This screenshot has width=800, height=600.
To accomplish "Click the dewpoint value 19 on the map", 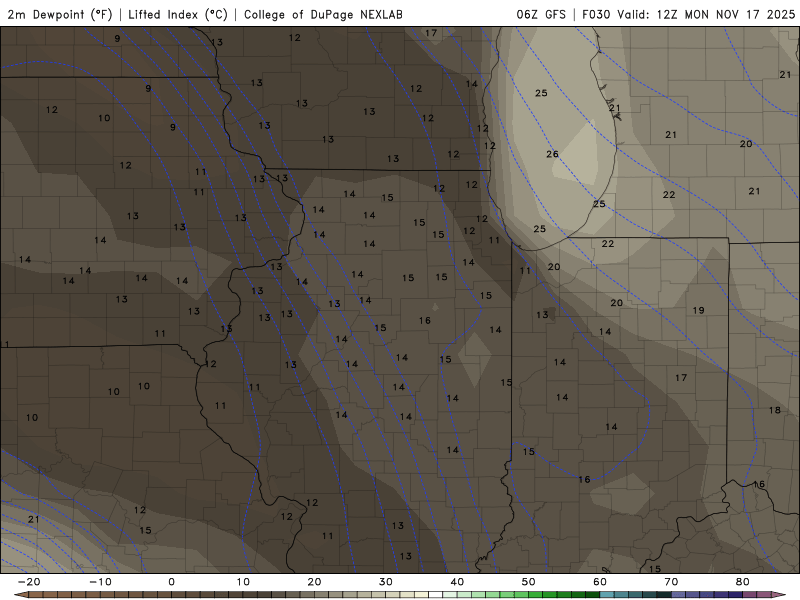I will (x=698, y=310).
